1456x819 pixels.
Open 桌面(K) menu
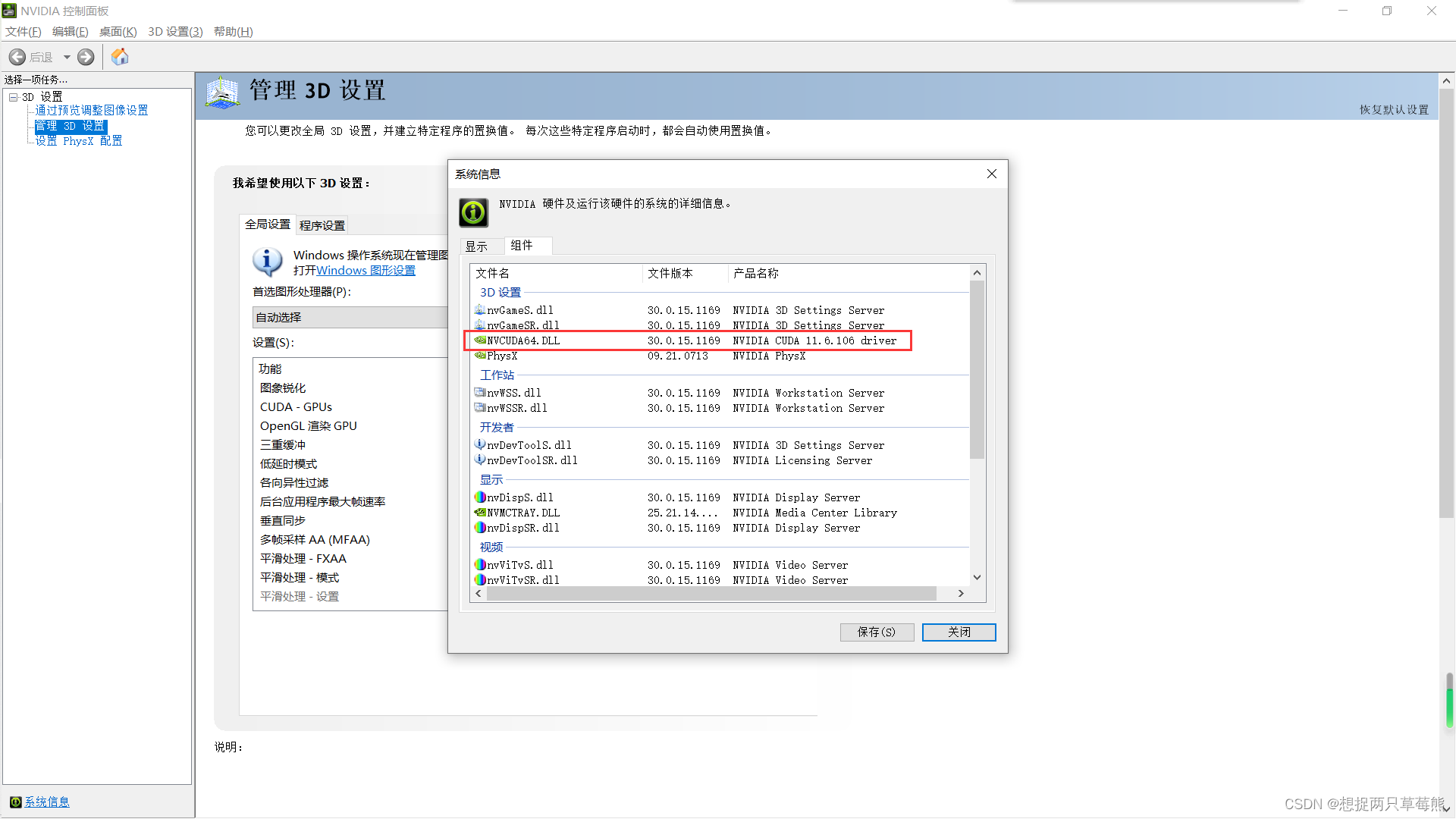[x=118, y=31]
